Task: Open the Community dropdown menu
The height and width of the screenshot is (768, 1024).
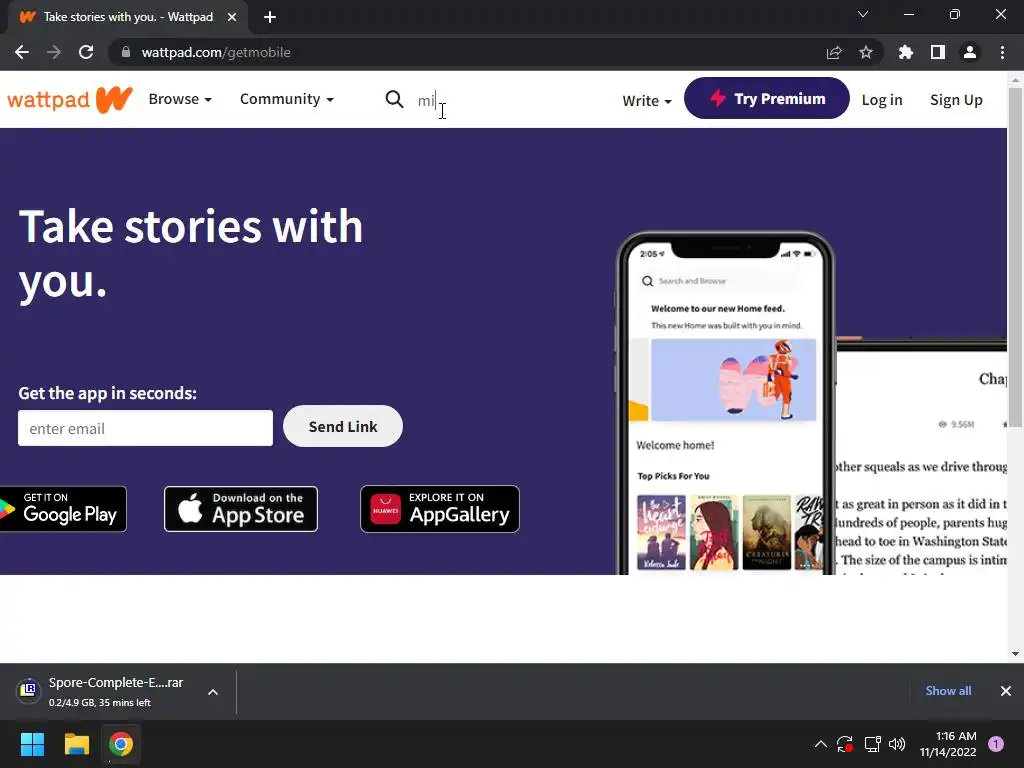Action: 287,99
